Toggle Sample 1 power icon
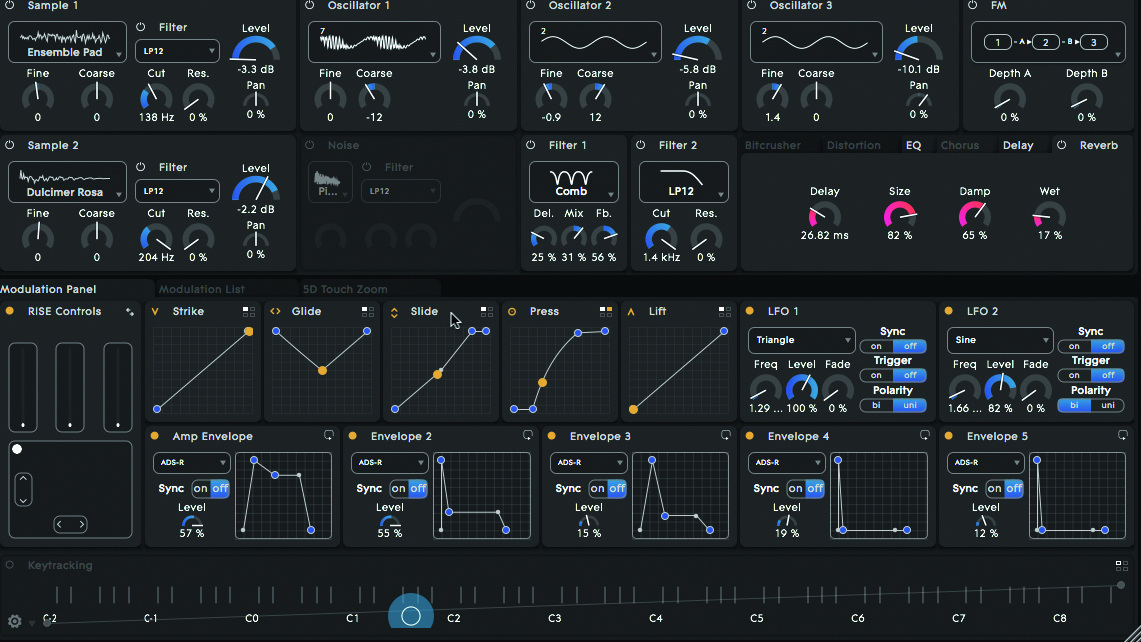Screen dimensions: 1141x642 (9, 5)
